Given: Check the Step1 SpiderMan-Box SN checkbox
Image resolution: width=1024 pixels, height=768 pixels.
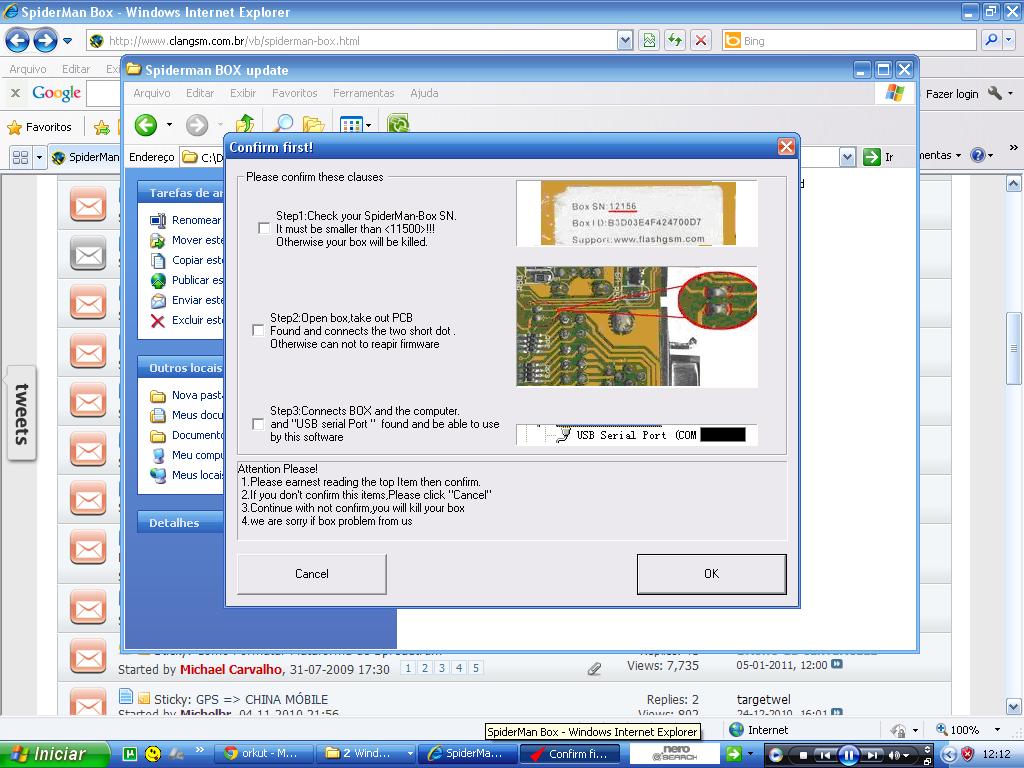Looking at the screenshot, I should (x=264, y=229).
